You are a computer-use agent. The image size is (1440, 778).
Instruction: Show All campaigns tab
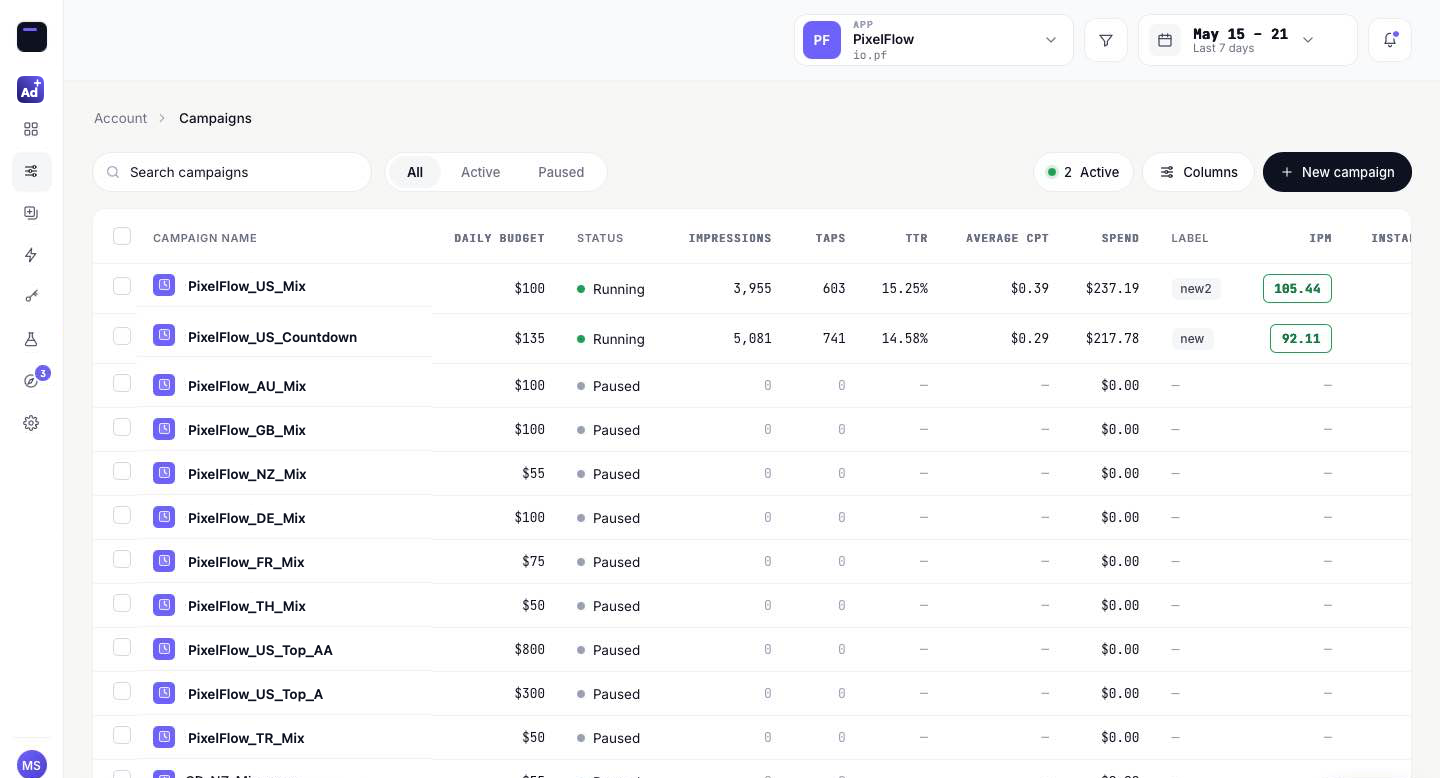coord(415,172)
